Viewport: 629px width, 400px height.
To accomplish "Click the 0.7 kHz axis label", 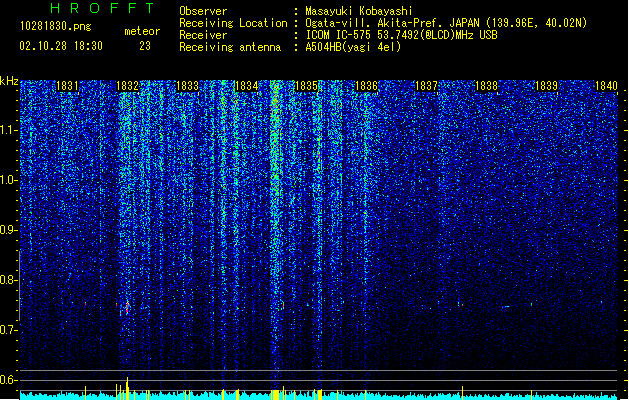I will pyautogui.click(x=8, y=330).
